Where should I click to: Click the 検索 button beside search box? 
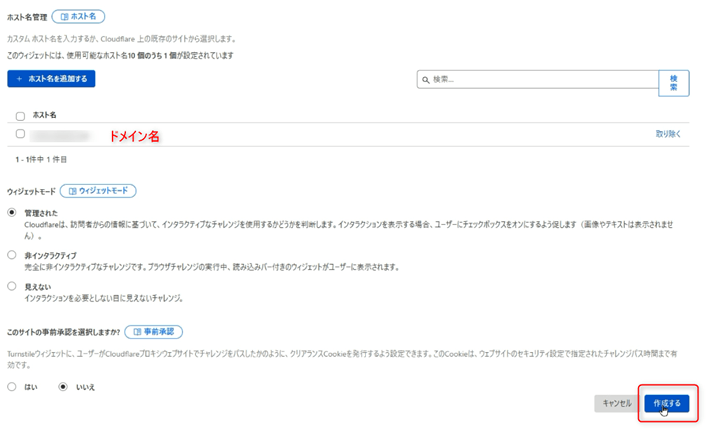point(673,83)
